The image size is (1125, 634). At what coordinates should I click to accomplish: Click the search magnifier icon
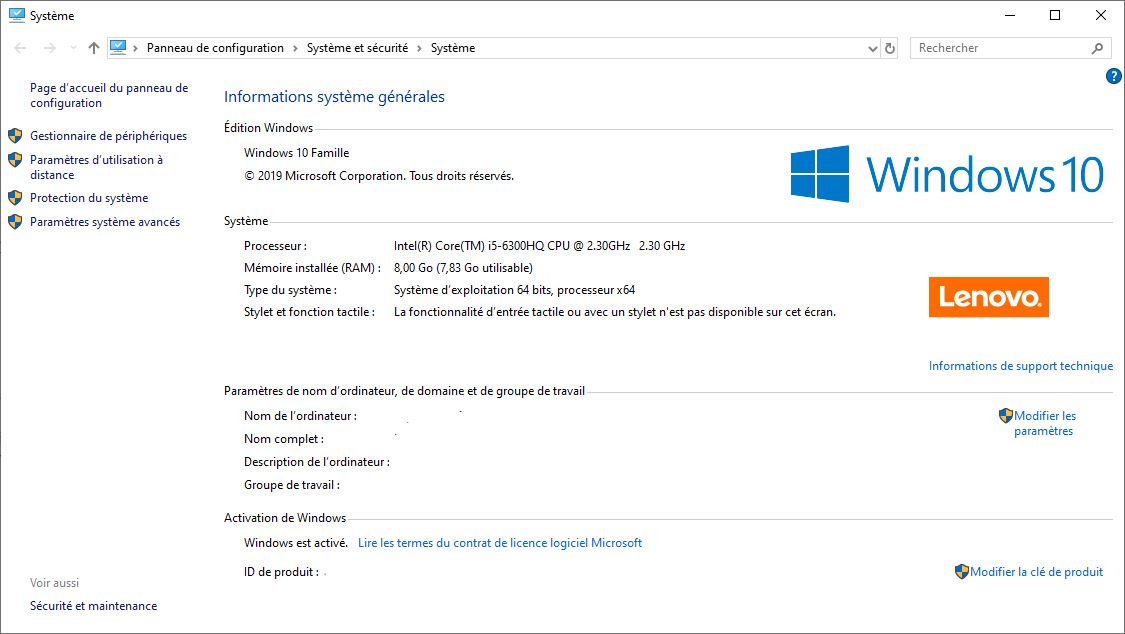(x=1097, y=48)
